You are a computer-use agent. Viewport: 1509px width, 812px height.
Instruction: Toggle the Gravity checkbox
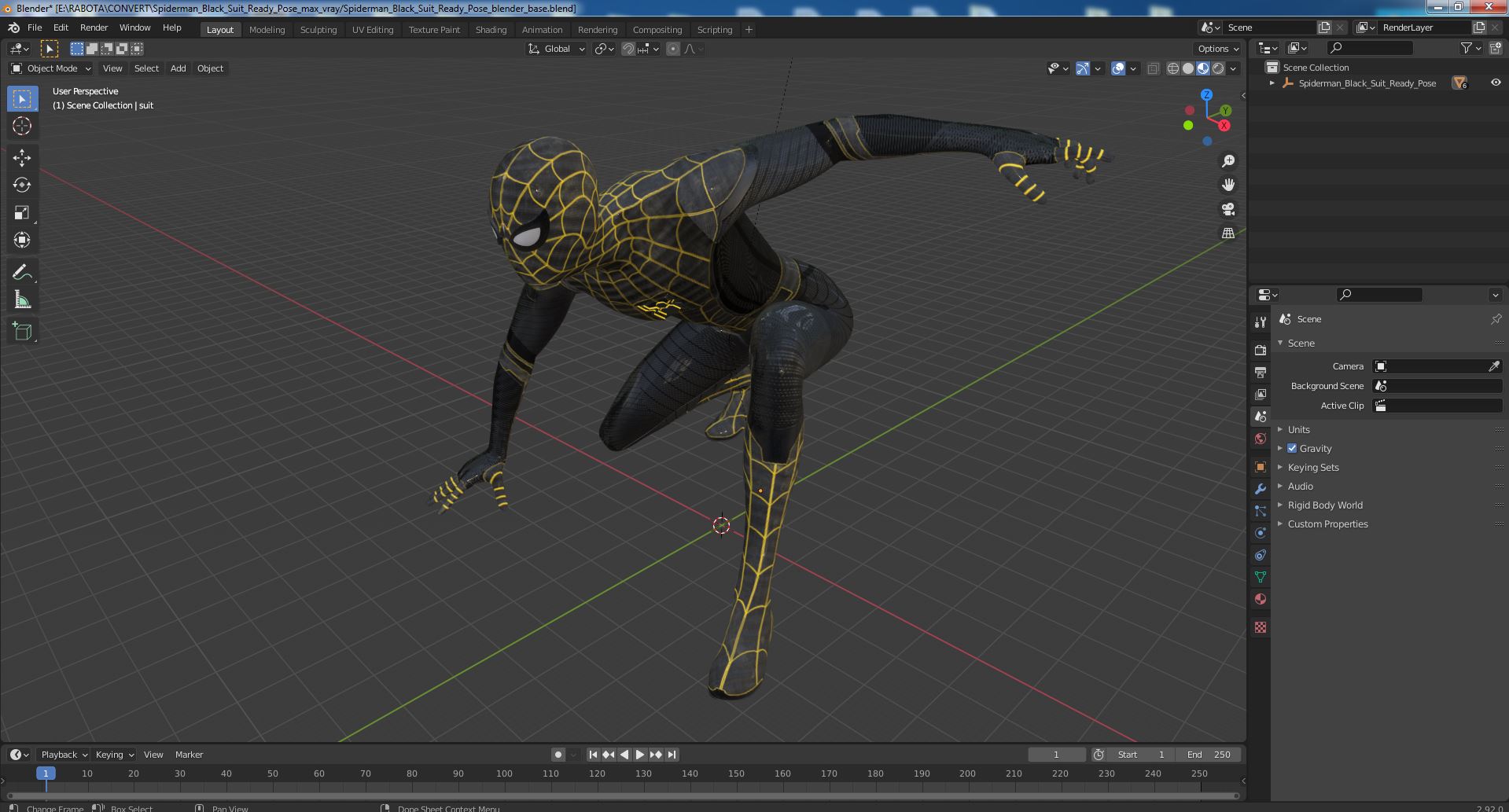click(x=1292, y=448)
